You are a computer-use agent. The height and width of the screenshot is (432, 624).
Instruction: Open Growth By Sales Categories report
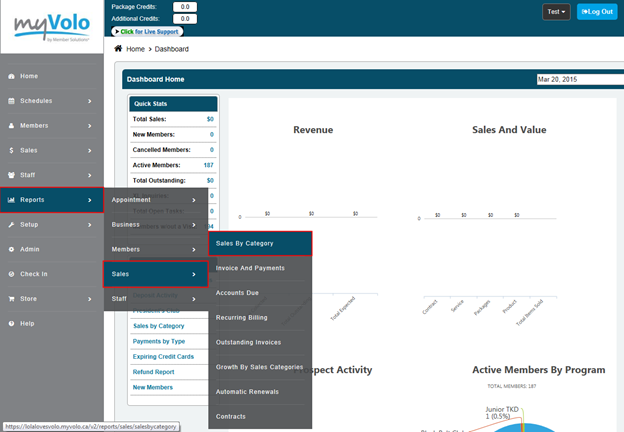(x=260, y=367)
